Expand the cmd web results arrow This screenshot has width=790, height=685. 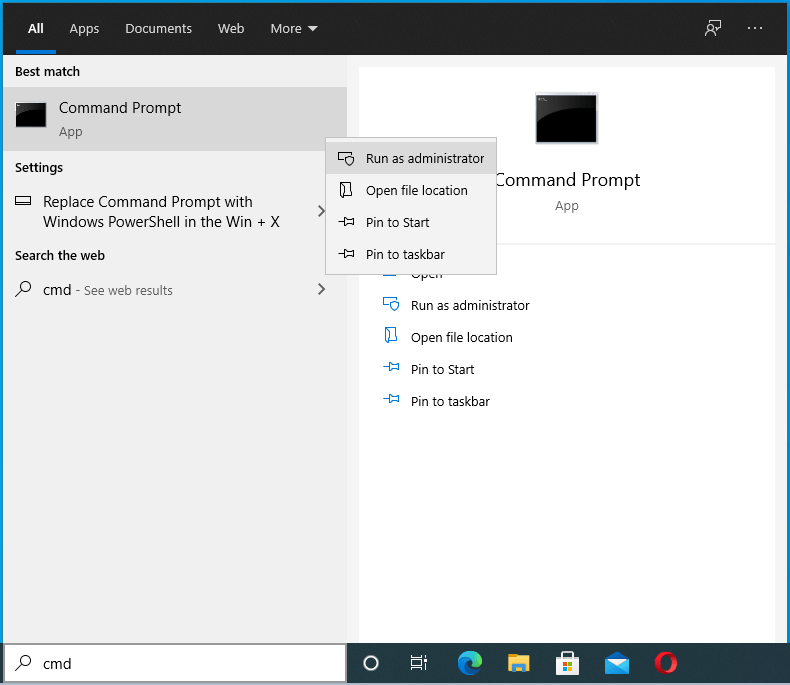[x=321, y=289]
